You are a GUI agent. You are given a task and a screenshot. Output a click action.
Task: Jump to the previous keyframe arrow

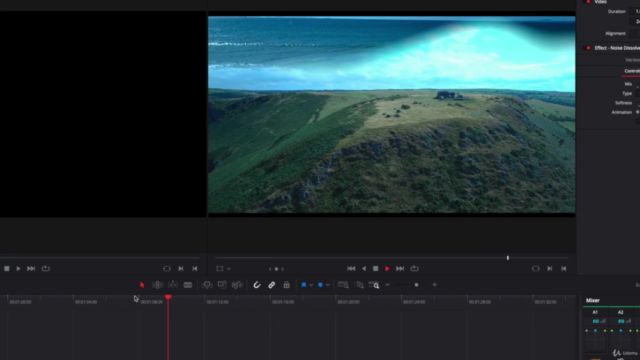click(270, 269)
